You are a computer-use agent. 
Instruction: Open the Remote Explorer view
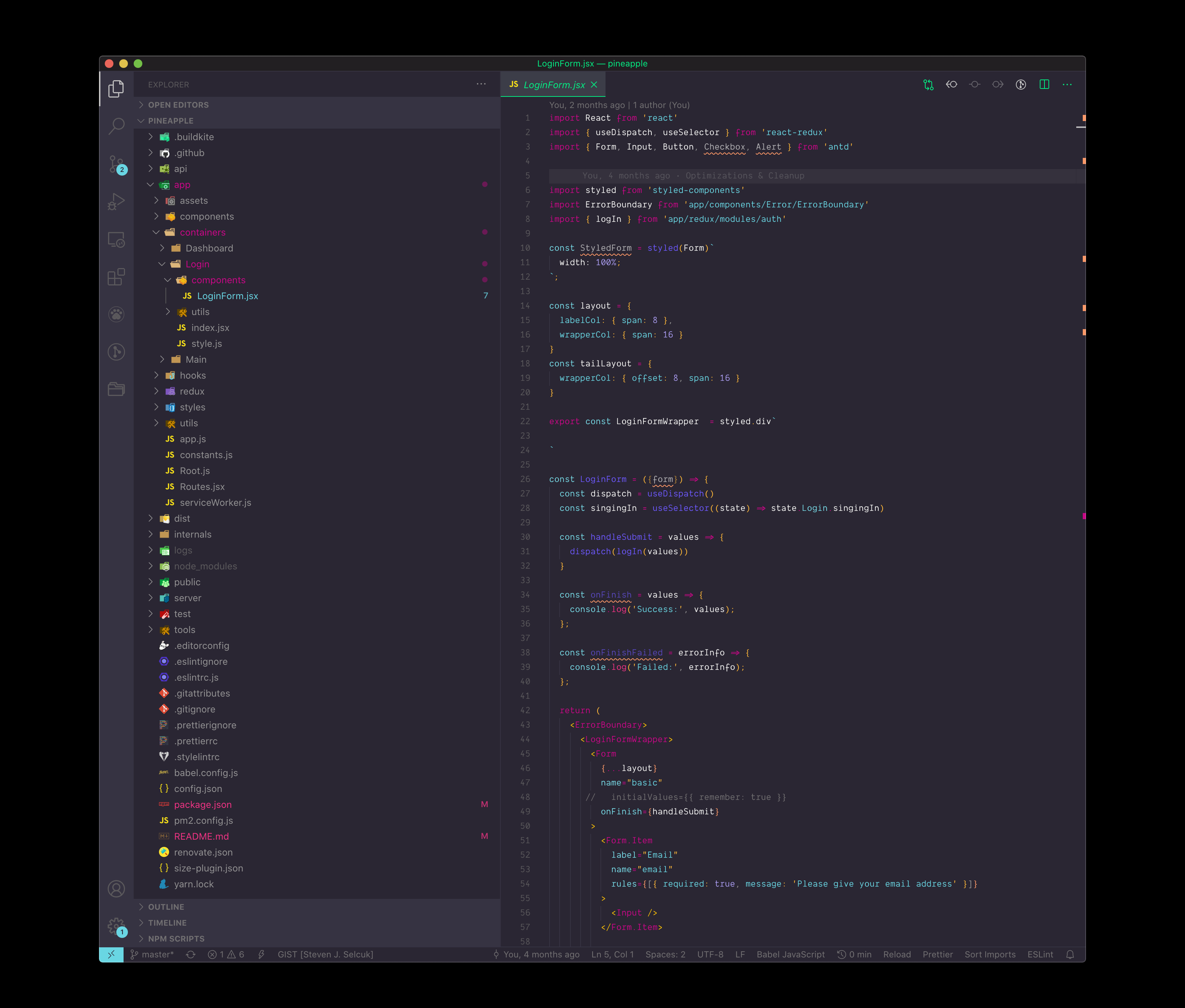coord(117,240)
